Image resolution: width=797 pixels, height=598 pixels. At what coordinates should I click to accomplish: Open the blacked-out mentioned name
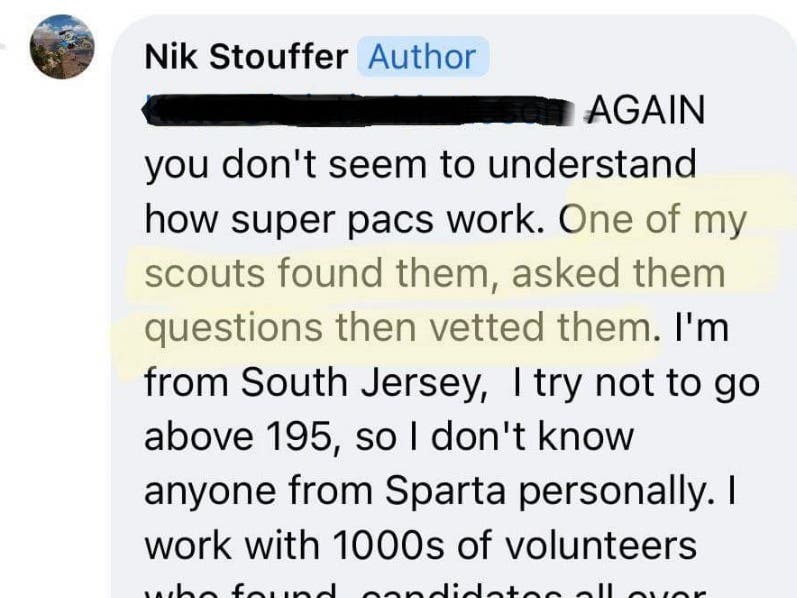click(x=360, y=110)
